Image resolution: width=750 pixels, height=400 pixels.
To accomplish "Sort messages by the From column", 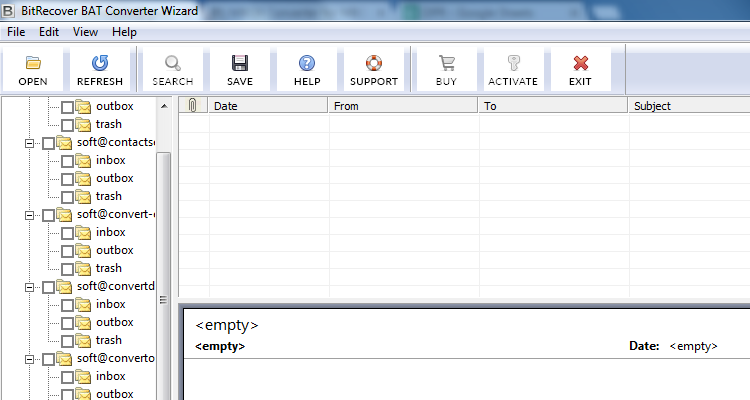I will 403,105.
